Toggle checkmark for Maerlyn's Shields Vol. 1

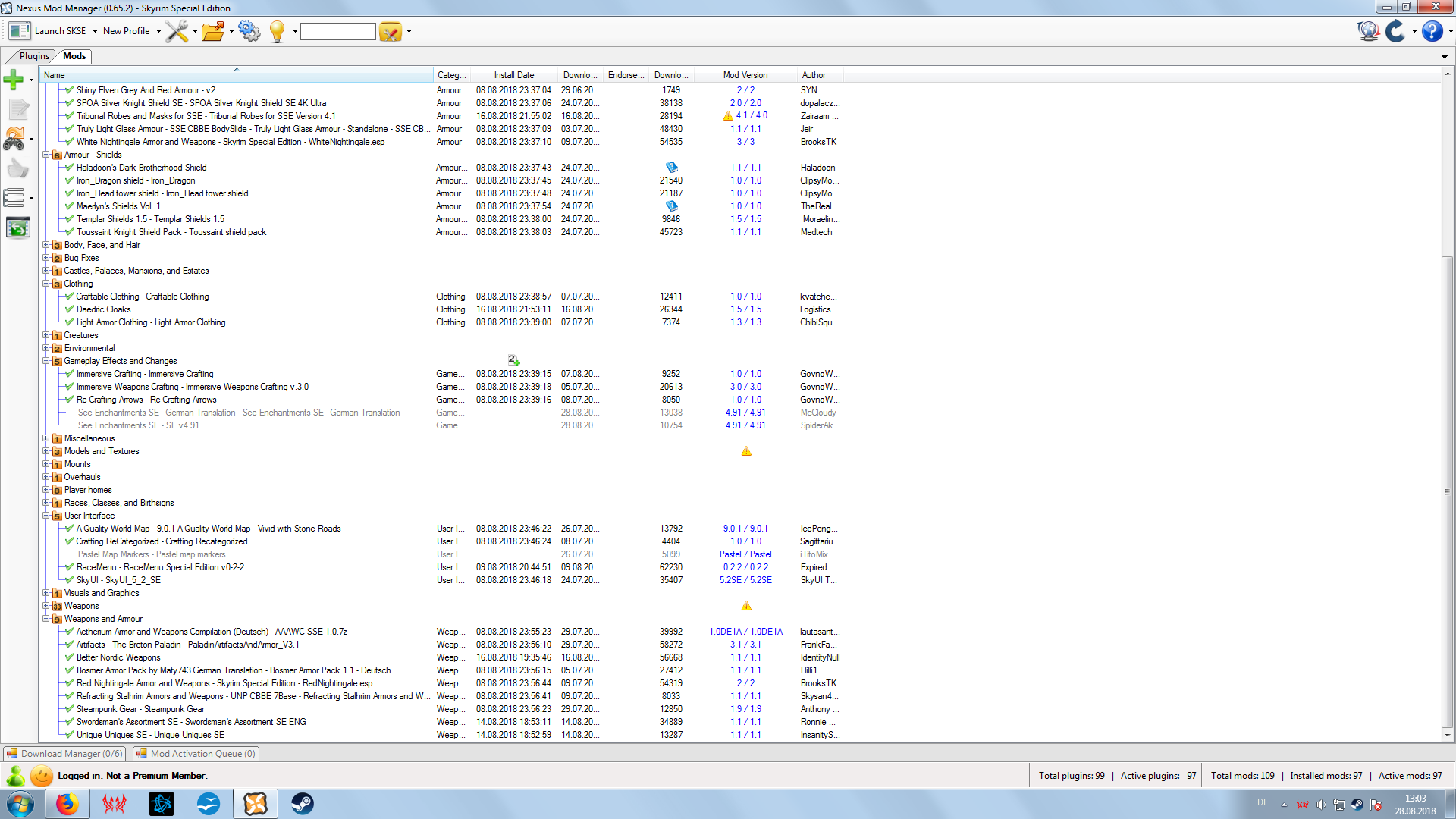tap(70, 206)
